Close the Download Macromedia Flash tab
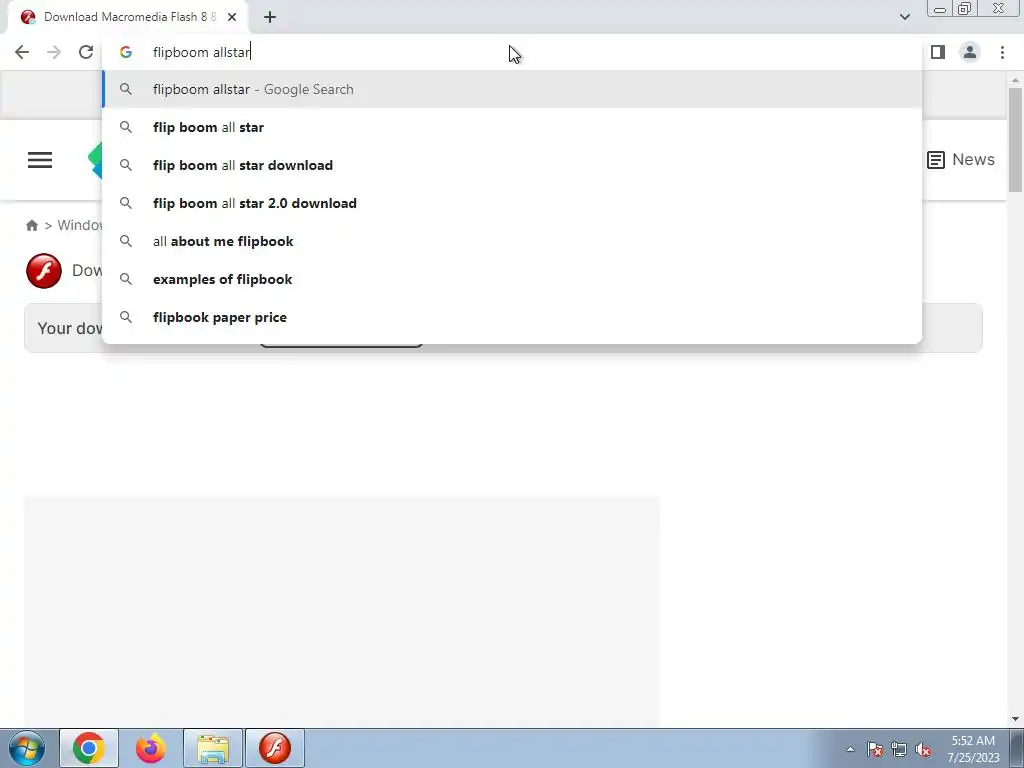Screen dimensions: 1024x768 tap(232, 17)
